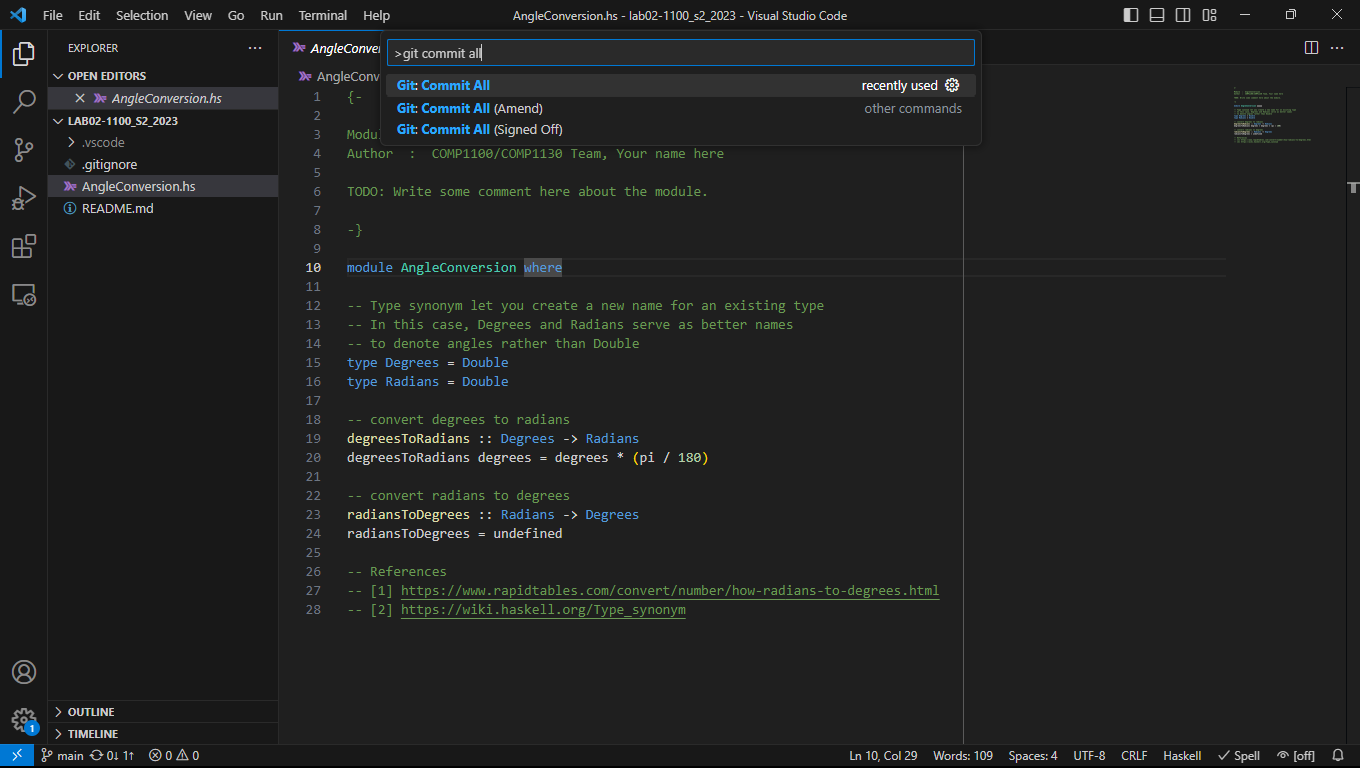This screenshot has height=768, width=1360.
Task: Open rapidtables radians-to-degrees link
Action: pos(670,591)
